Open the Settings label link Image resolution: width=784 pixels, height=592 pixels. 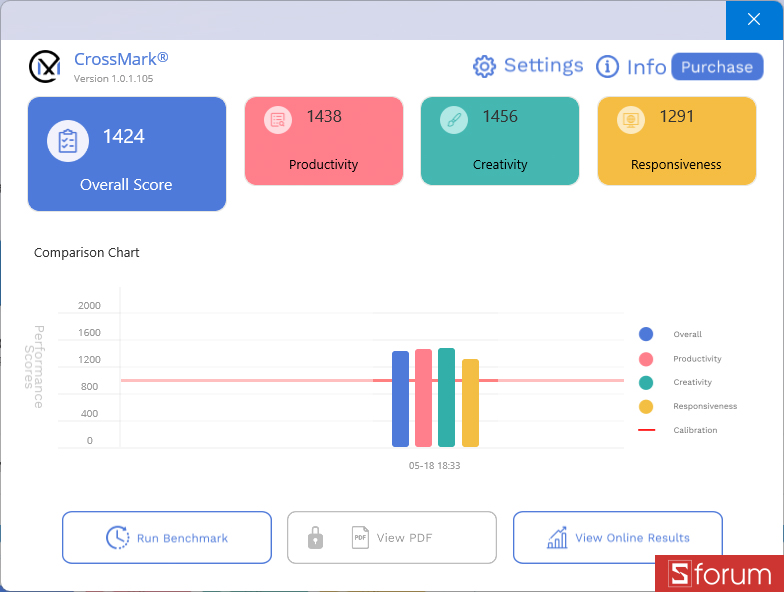[544, 66]
